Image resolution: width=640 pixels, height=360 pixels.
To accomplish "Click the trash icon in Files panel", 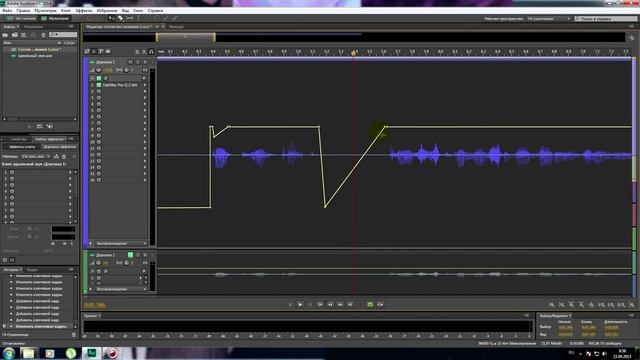I will 43,35.
